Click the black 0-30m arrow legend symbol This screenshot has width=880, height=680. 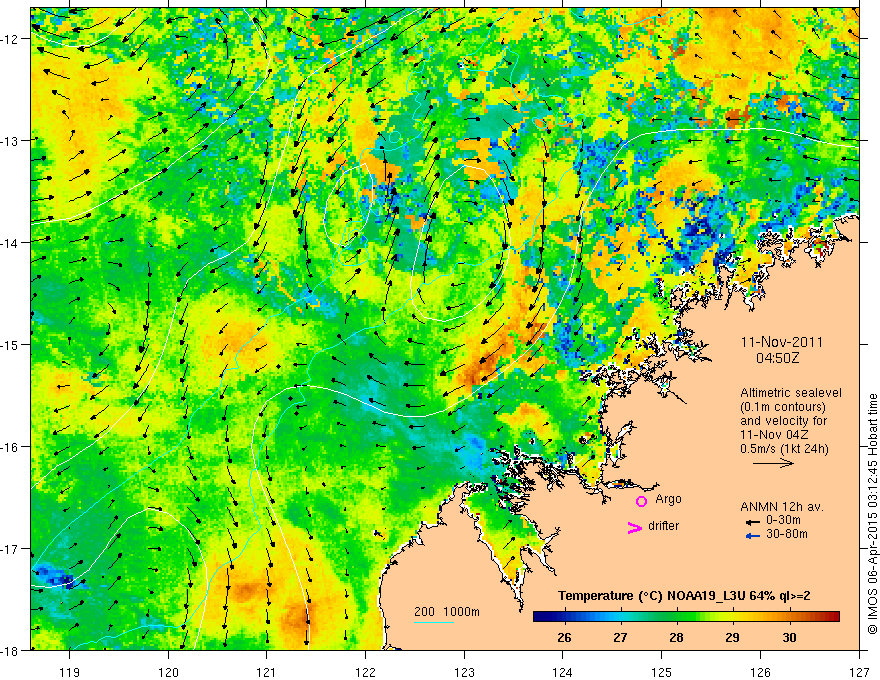[753, 522]
